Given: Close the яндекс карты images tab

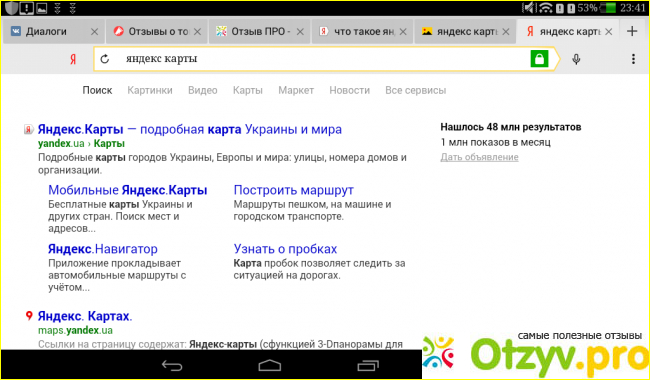Looking at the screenshot, I should tap(506, 31).
